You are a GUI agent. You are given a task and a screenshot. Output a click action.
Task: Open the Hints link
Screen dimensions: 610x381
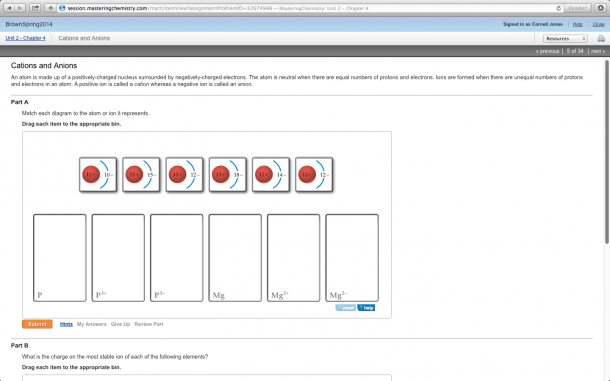pyautogui.click(x=66, y=324)
